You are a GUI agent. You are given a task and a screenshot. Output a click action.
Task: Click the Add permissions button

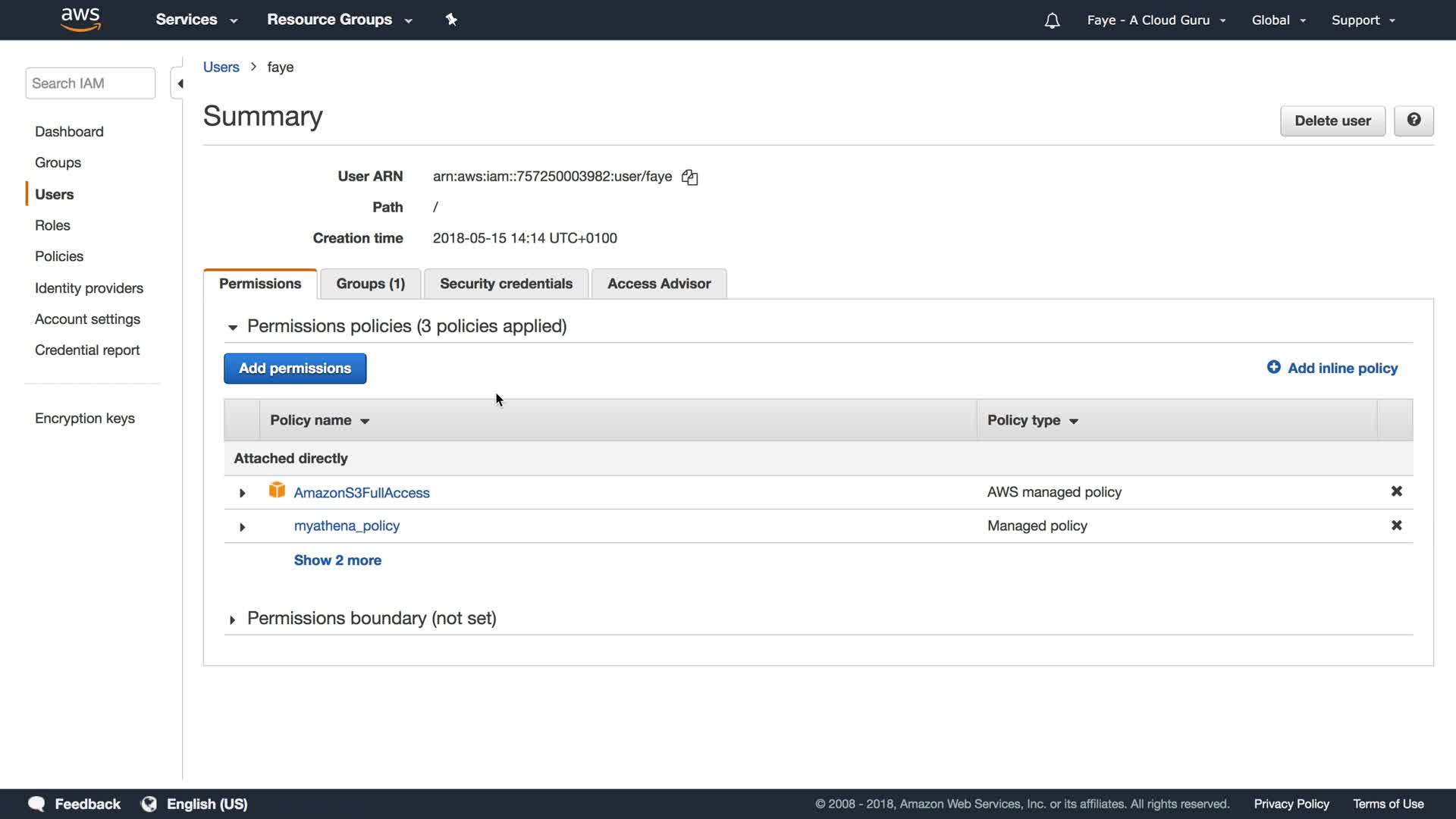pyautogui.click(x=295, y=369)
